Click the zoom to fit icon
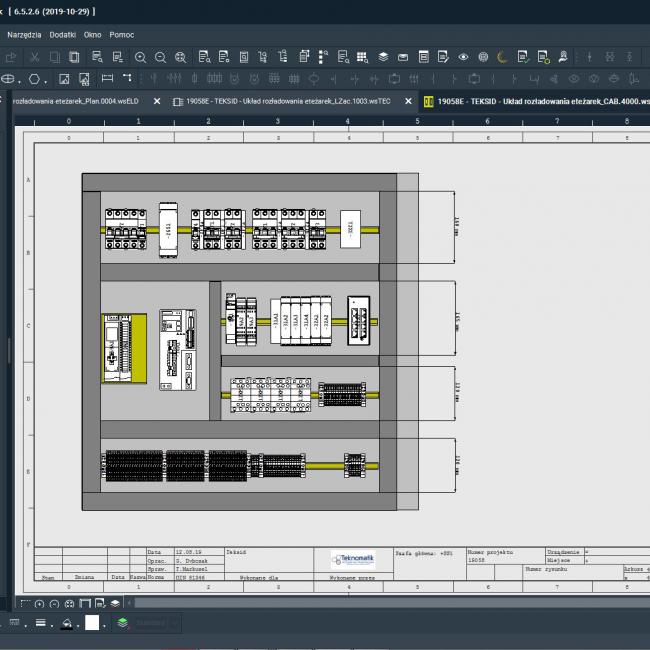650x650 pixels. 180,57
